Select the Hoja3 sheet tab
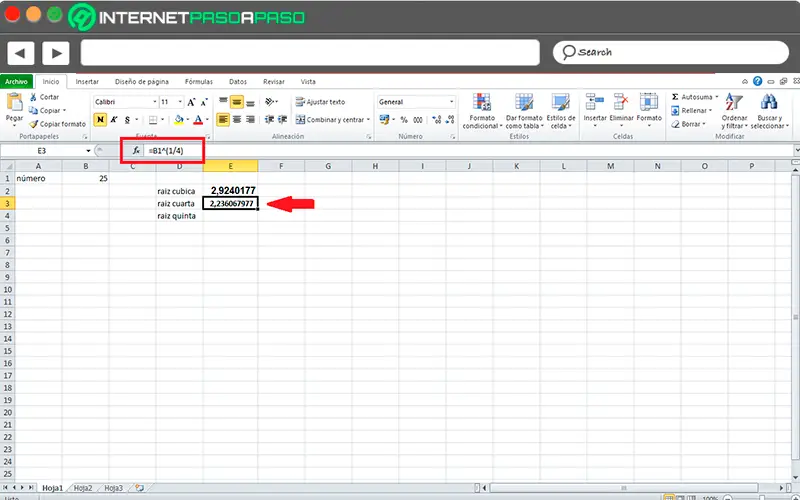The width and height of the screenshot is (800, 500). pos(114,488)
